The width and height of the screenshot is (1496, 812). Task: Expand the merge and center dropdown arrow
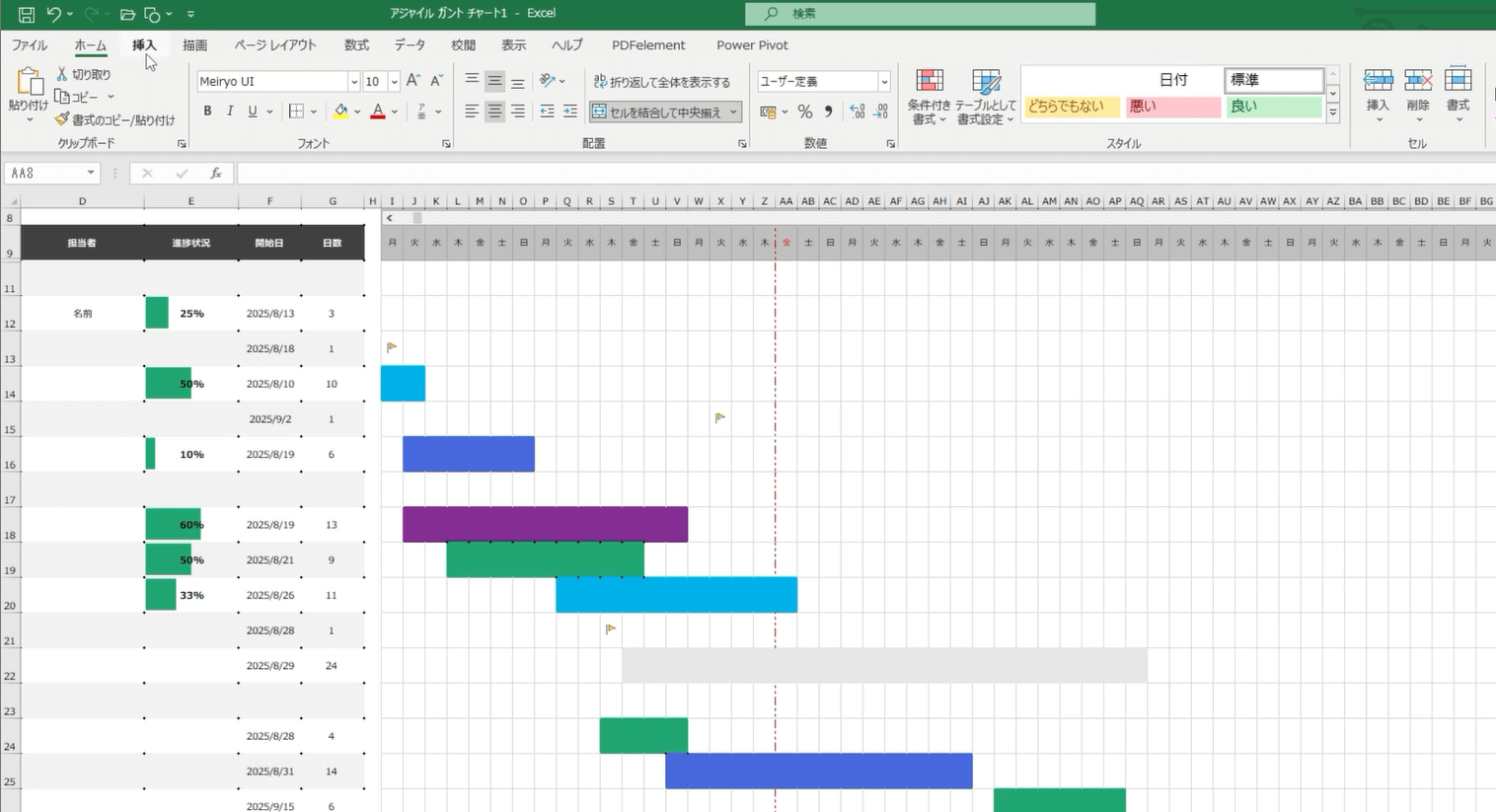(x=733, y=112)
